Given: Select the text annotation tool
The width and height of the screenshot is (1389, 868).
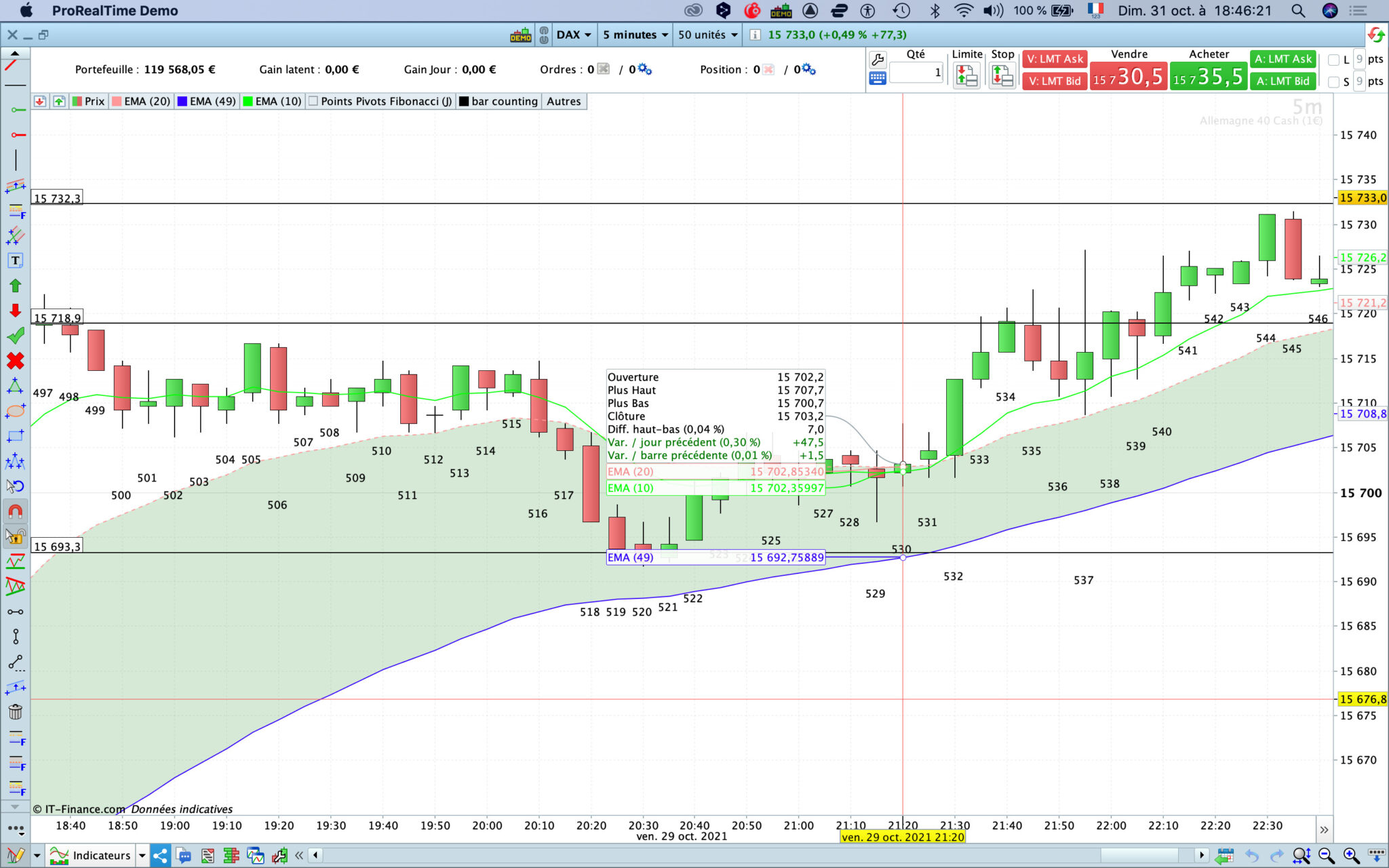Looking at the screenshot, I should pyautogui.click(x=15, y=260).
